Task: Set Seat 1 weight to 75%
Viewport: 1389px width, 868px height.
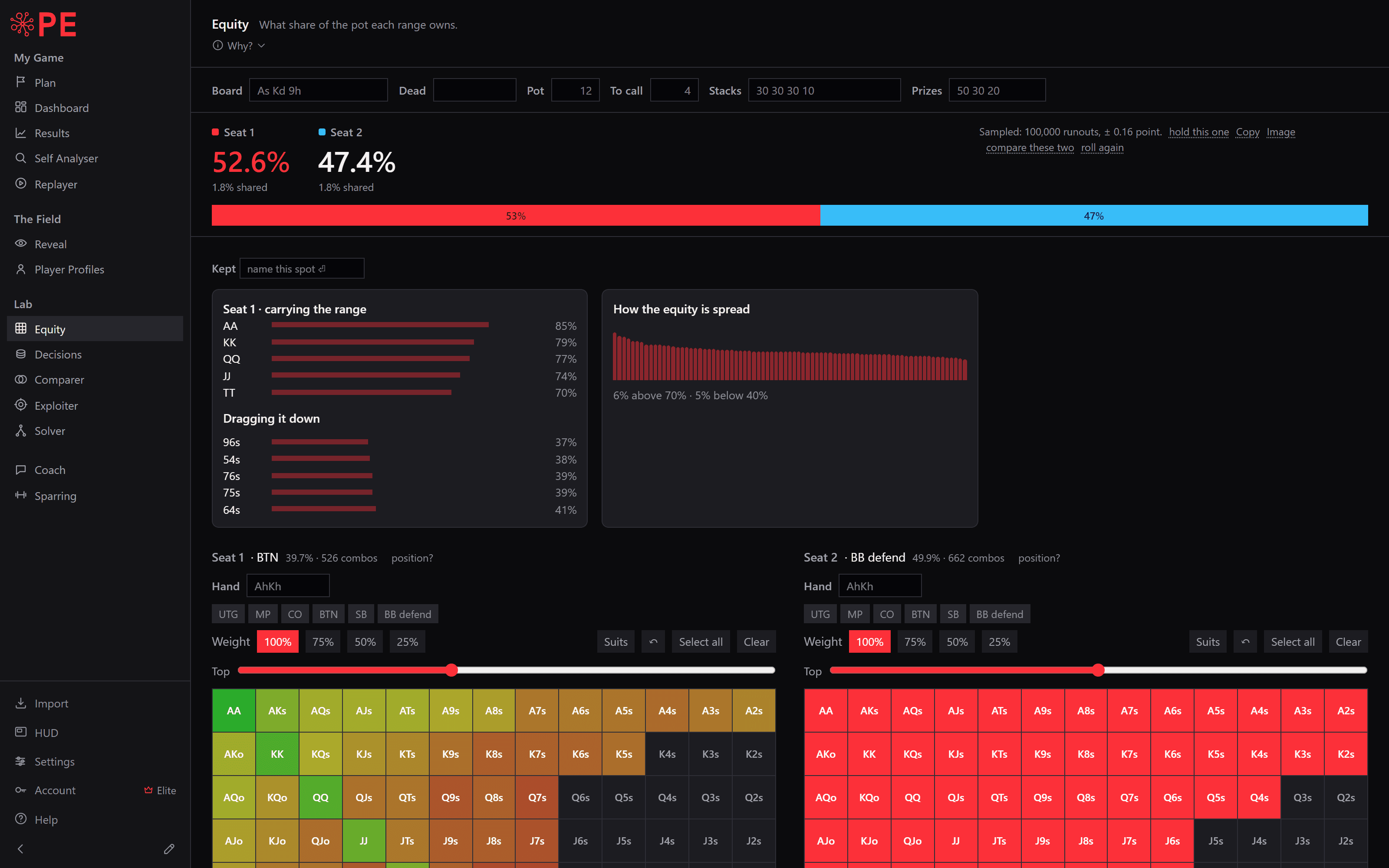Action: coord(323,642)
